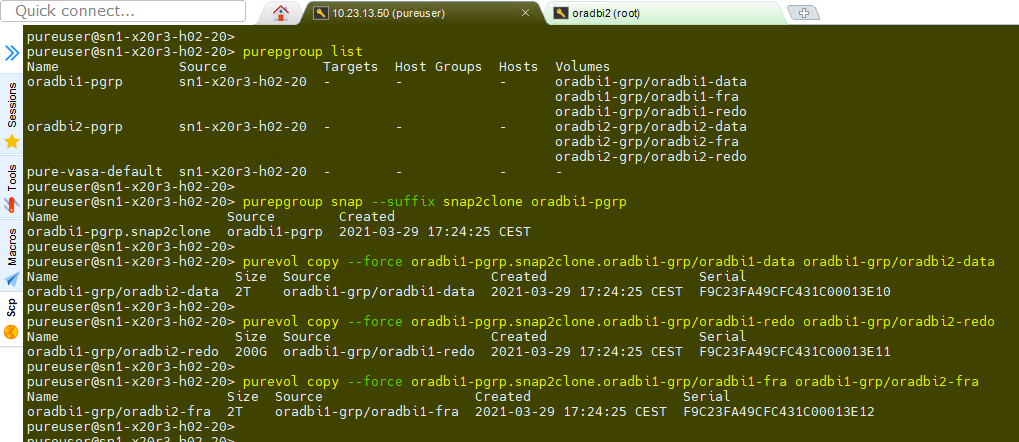The height and width of the screenshot is (442, 1019).
Task: Click the '200G' size value
Action: point(251,352)
